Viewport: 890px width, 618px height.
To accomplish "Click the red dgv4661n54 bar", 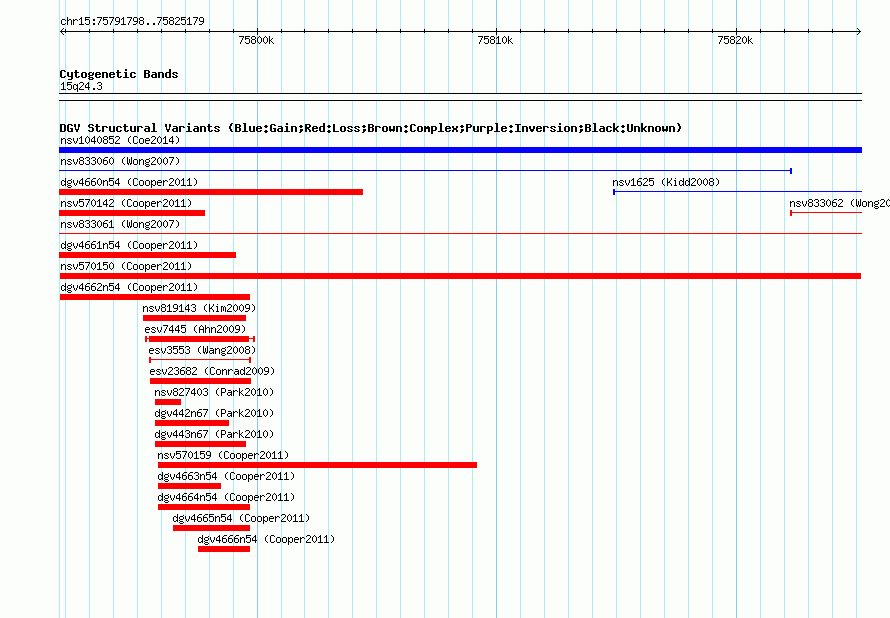I will [x=147, y=255].
